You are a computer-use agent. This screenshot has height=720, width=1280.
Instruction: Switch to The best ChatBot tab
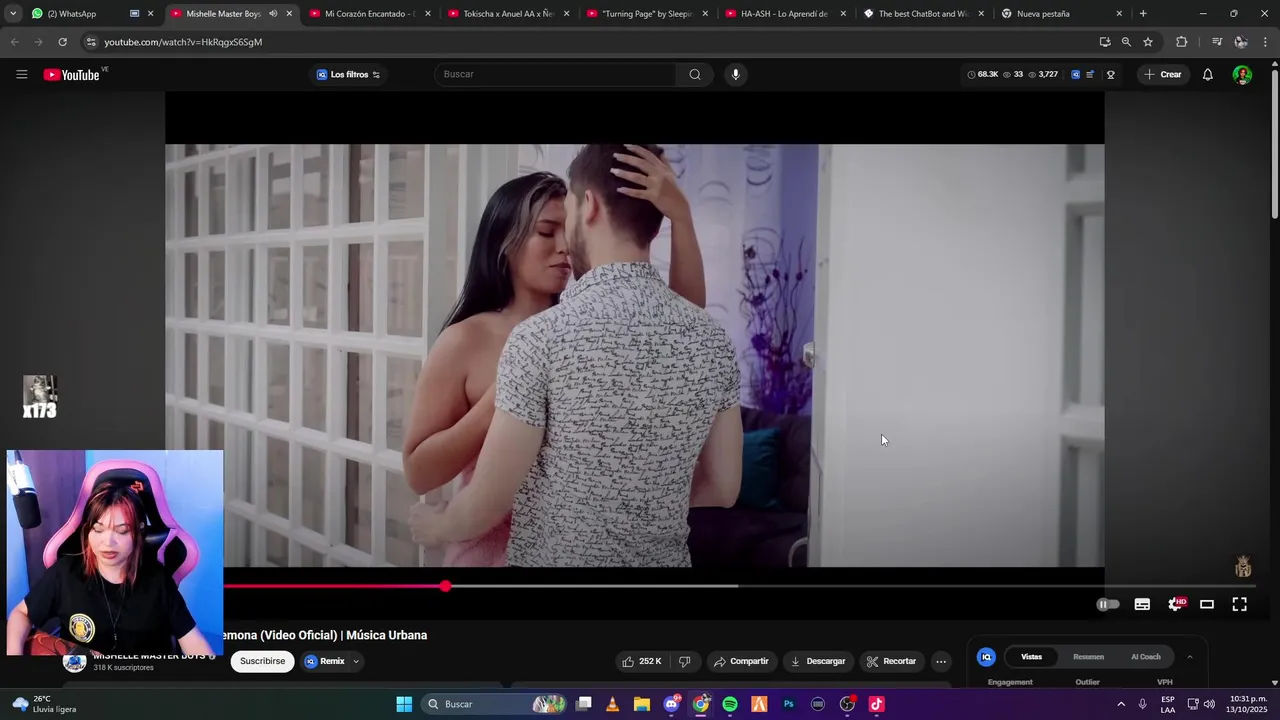point(924,14)
